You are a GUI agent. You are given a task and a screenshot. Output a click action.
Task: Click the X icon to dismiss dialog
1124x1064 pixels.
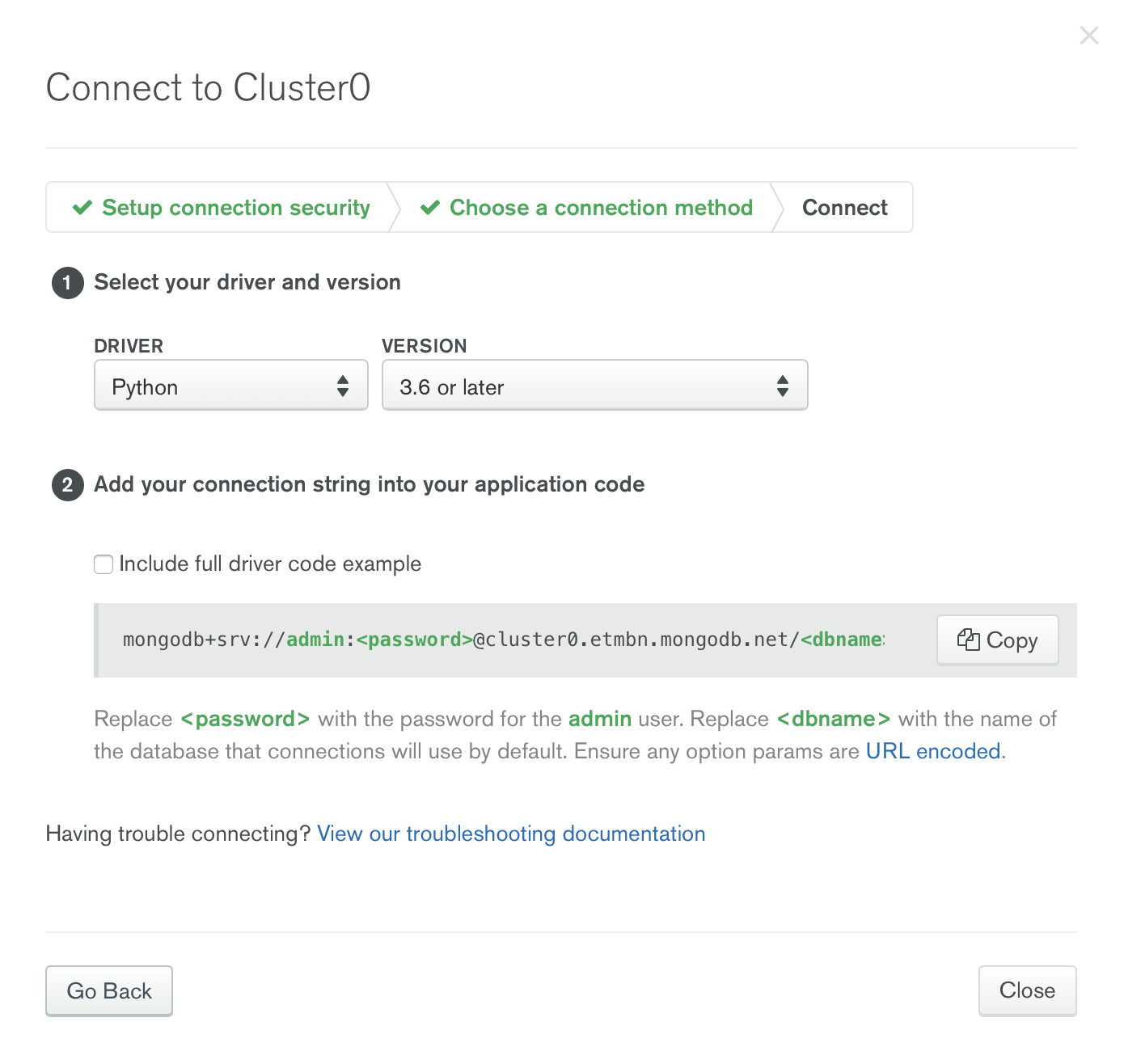[1089, 36]
